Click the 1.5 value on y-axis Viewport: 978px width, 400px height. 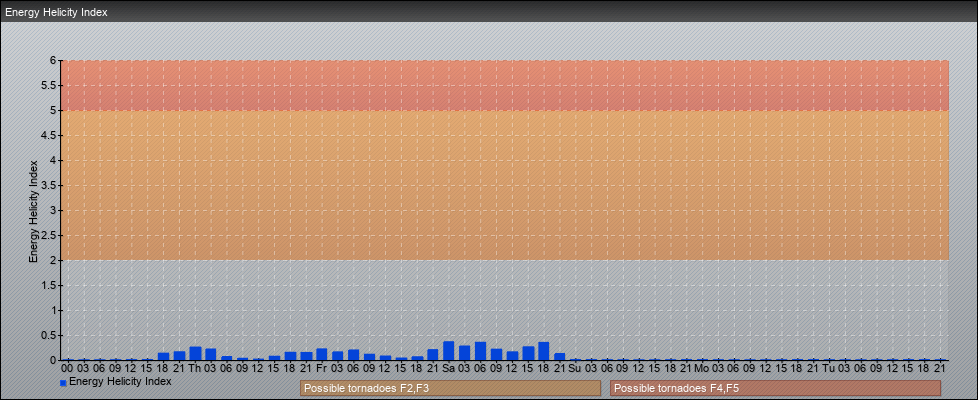(49, 285)
